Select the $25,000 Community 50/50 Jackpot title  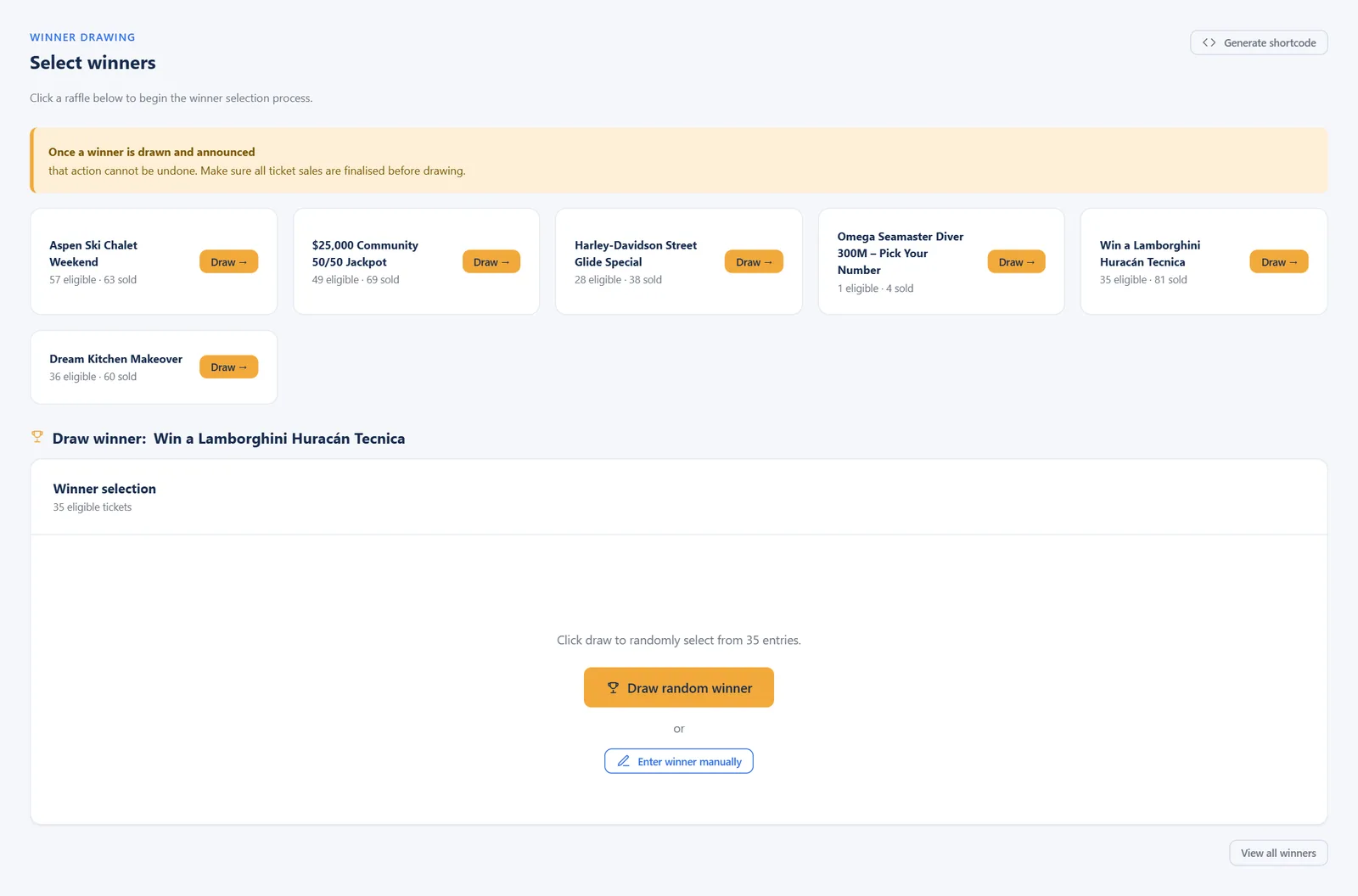[x=365, y=254]
